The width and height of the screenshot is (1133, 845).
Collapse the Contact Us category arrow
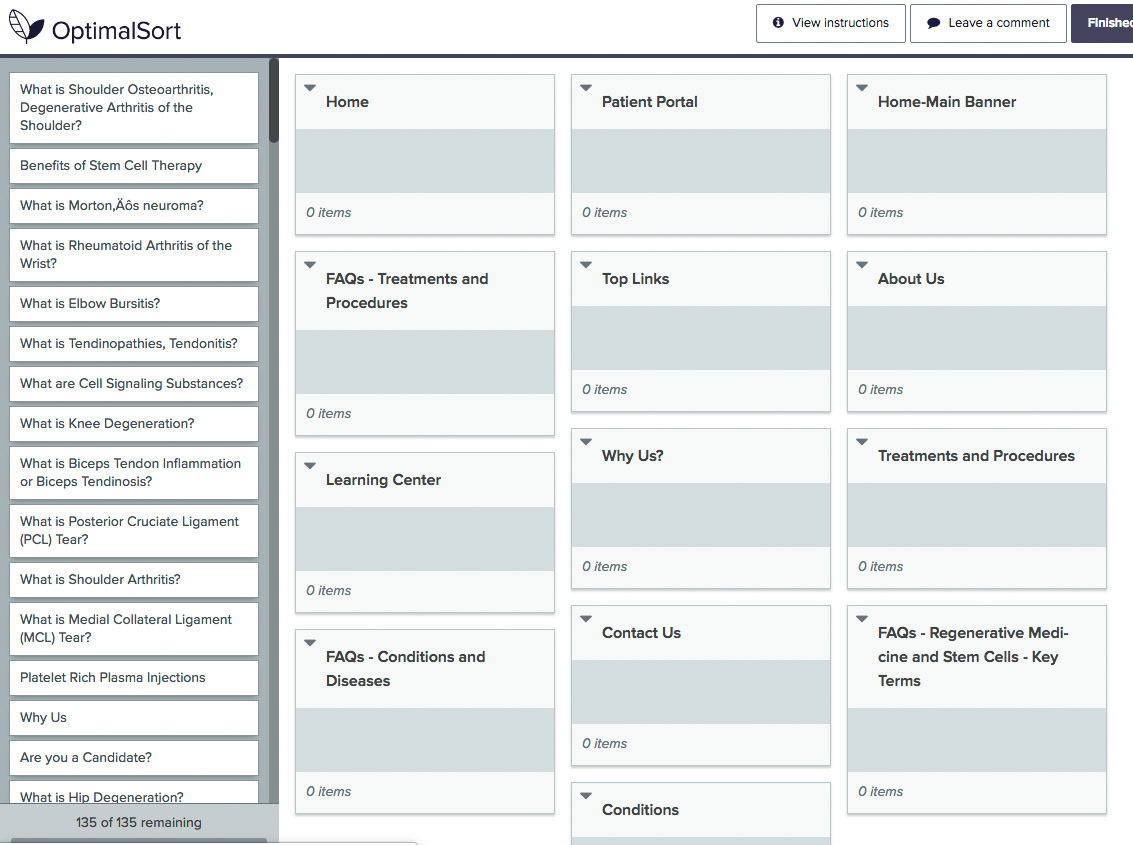(586, 619)
